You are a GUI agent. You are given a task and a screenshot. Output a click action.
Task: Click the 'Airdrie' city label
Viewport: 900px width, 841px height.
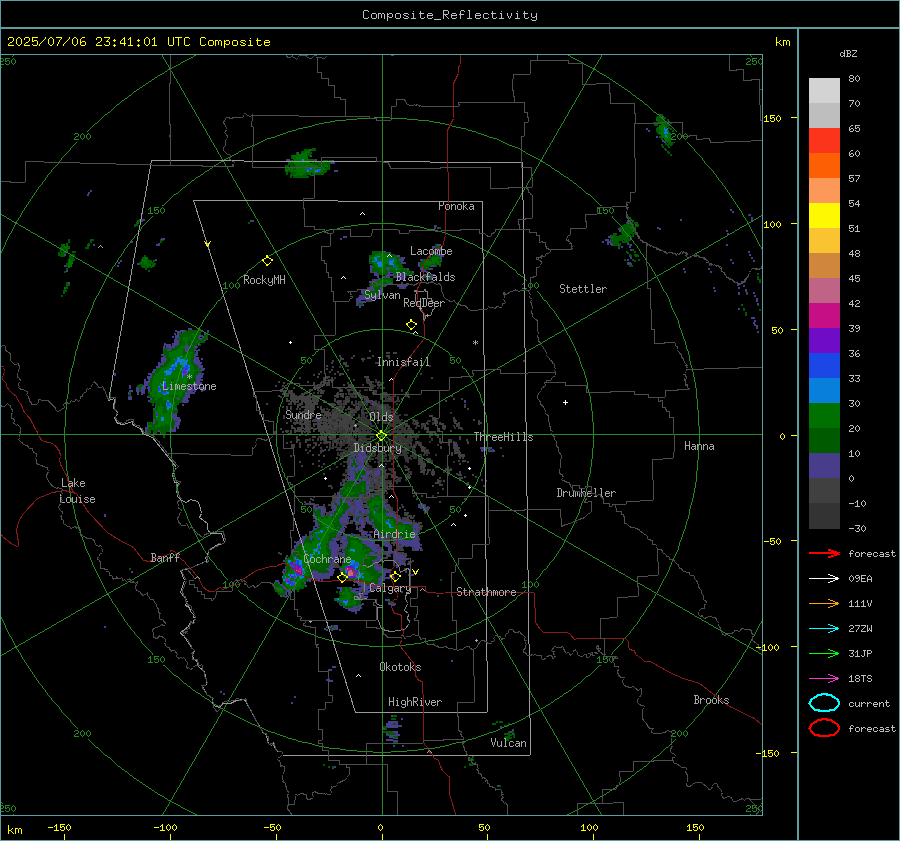(394, 534)
